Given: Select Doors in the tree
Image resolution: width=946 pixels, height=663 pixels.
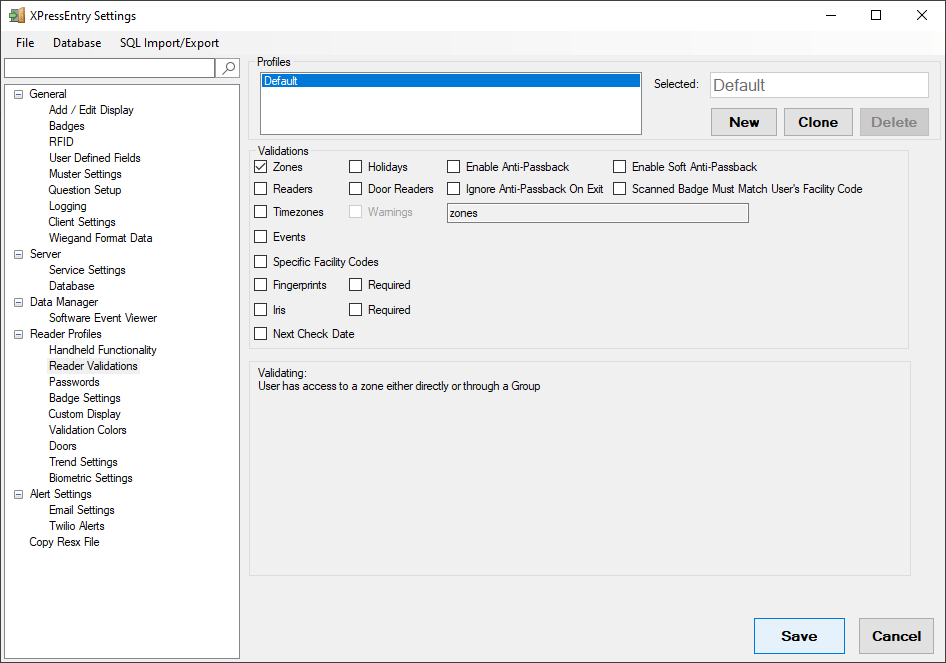Looking at the screenshot, I should coord(63,446).
